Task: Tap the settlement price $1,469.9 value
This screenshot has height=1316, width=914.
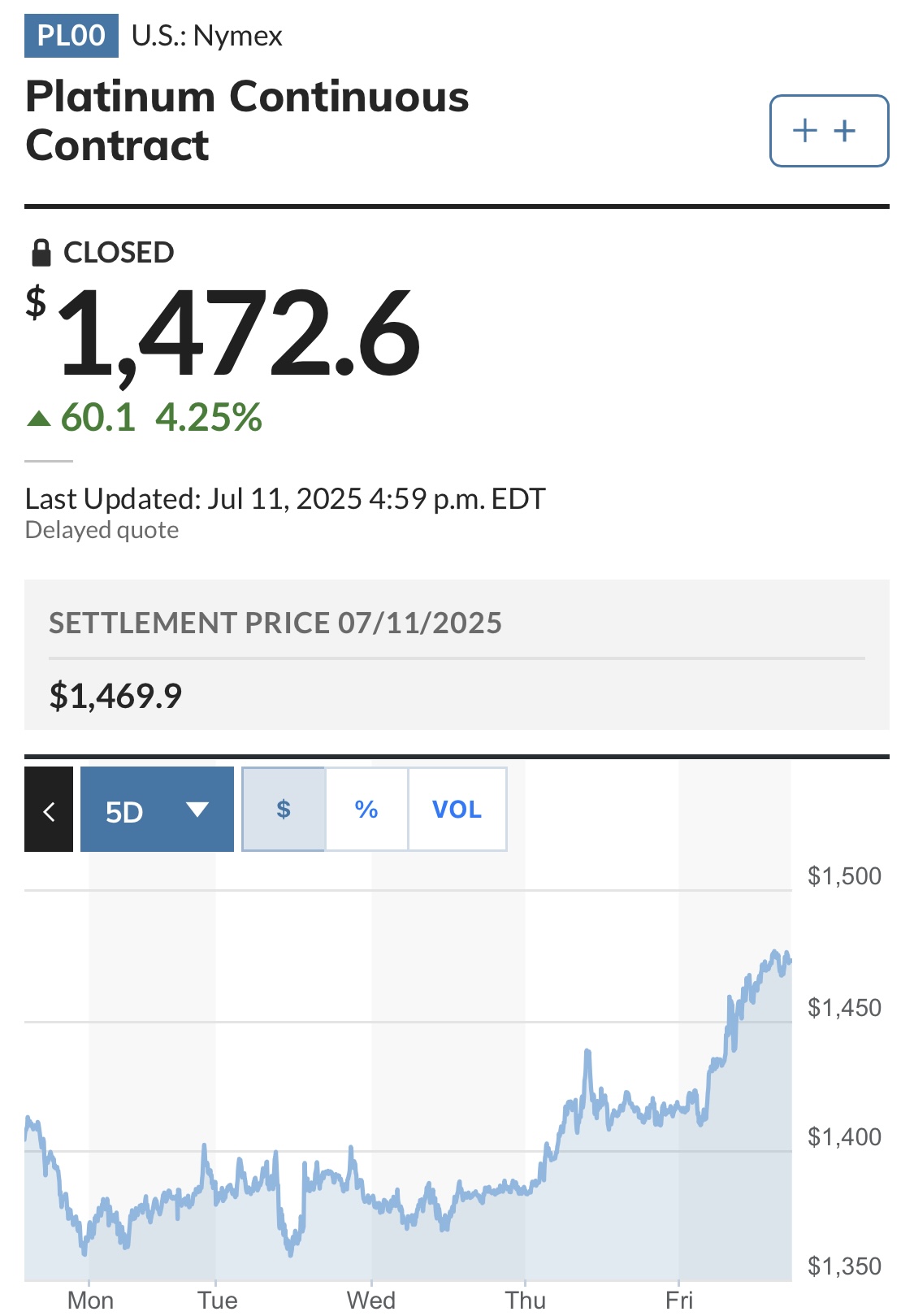Action: (115, 696)
